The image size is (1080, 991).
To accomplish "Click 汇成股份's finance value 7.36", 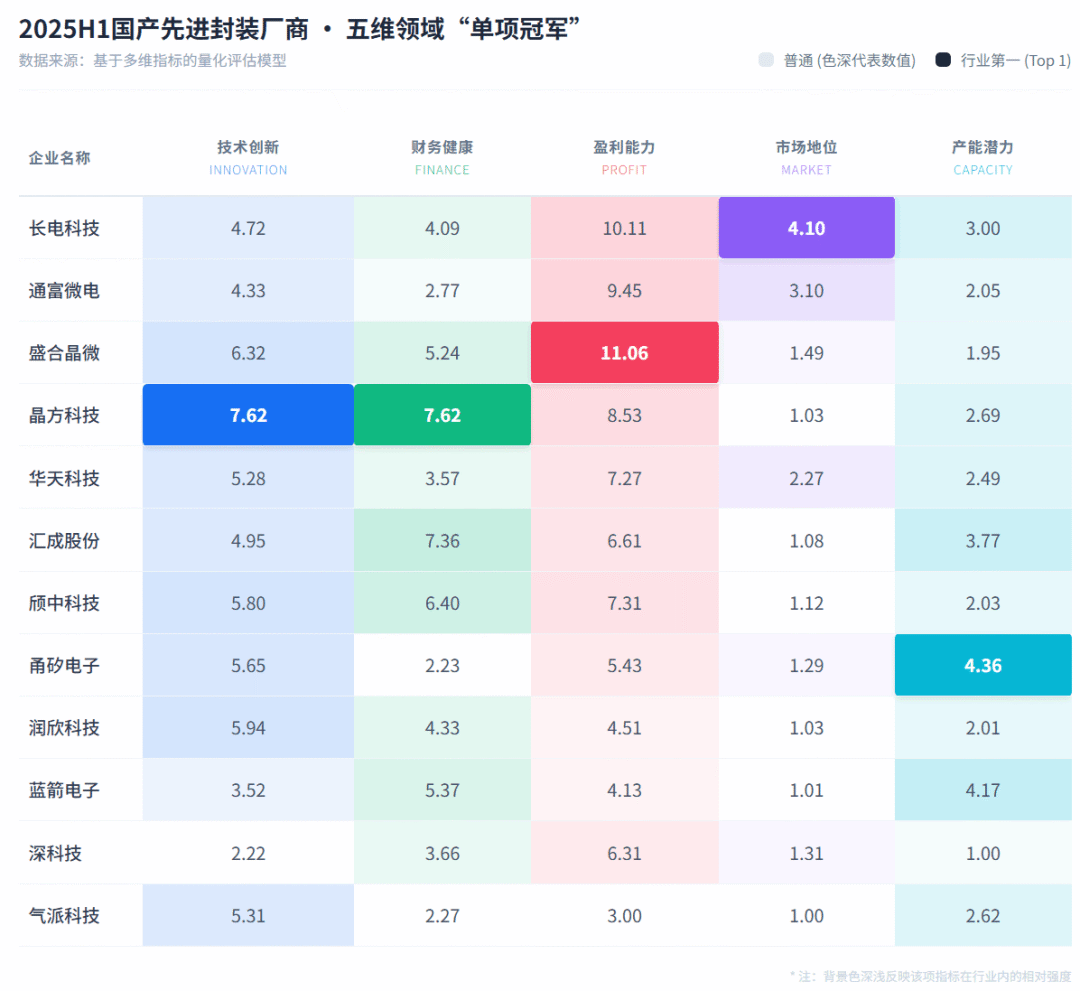I will tap(442, 541).
